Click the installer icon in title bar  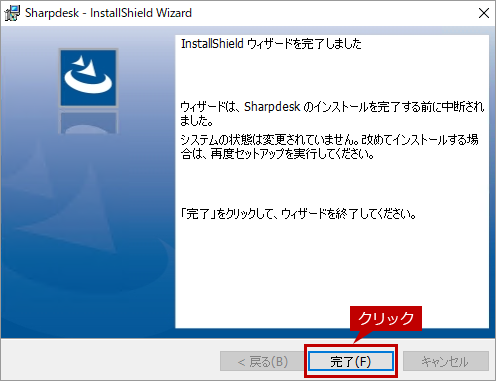12,13
